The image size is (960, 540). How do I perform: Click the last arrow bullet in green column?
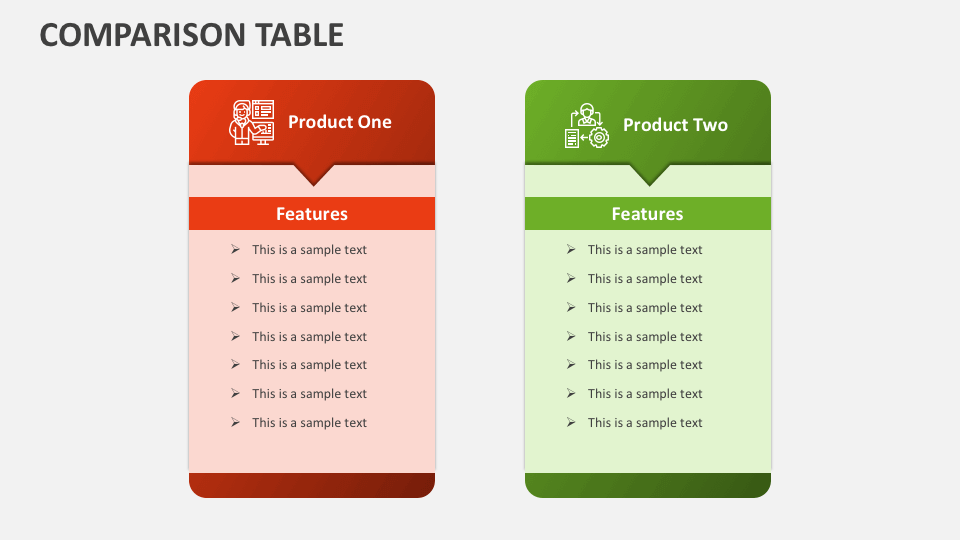click(x=571, y=422)
